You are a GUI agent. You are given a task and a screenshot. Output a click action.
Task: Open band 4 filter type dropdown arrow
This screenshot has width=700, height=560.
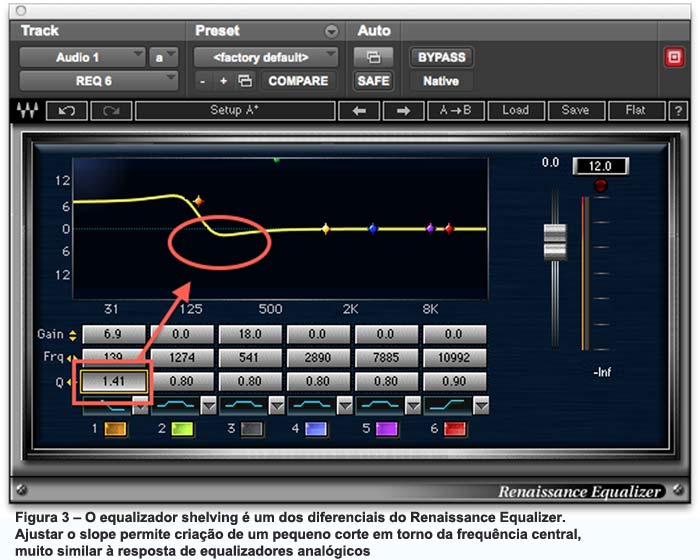(345, 405)
